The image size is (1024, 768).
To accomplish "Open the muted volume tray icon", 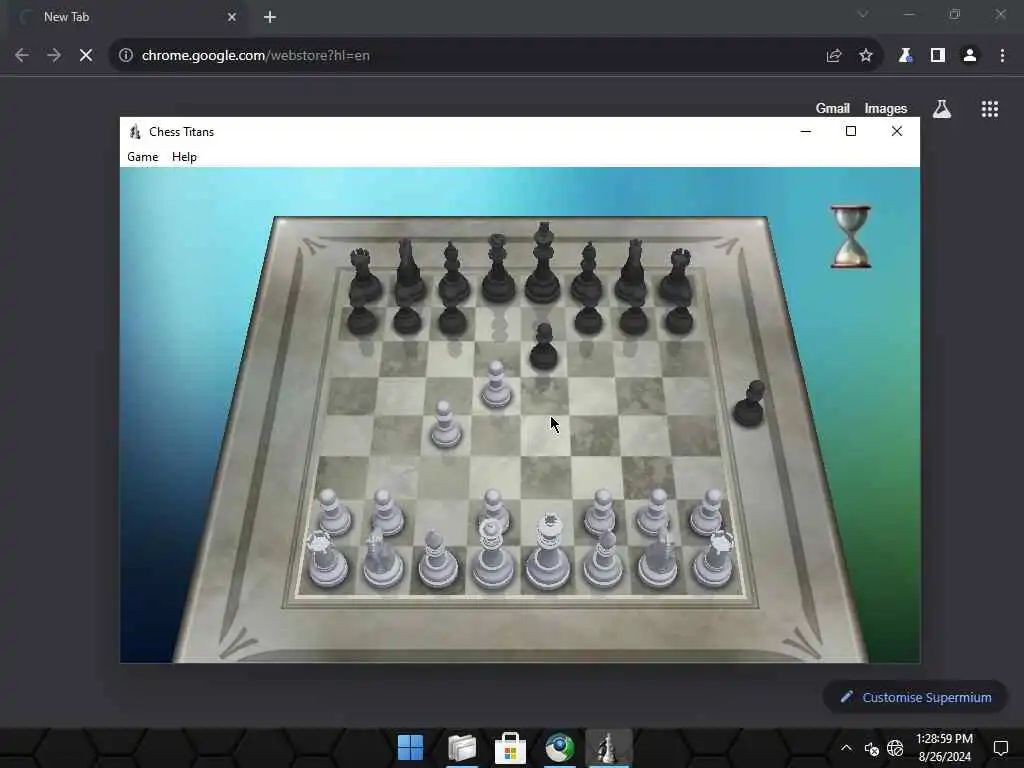I will click(x=872, y=748).
